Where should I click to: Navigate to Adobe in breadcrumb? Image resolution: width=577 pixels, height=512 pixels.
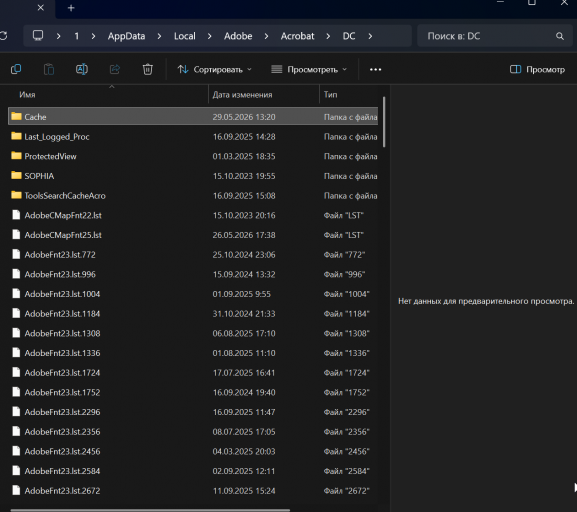pyautogui.click(x=238, y=36)
